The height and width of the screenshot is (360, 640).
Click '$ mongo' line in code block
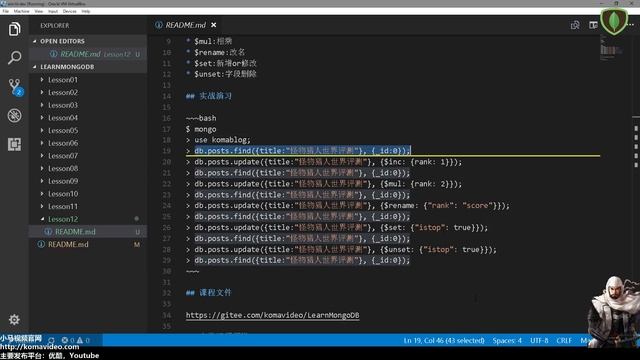201,129
